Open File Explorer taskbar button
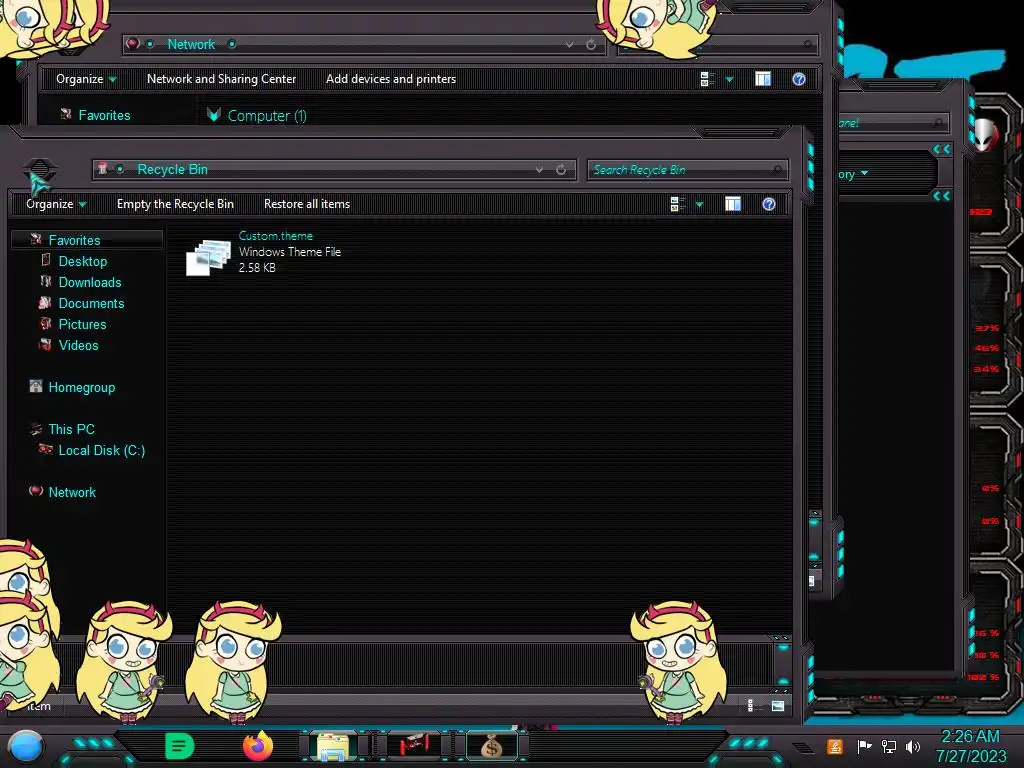 pyautogui.click(x=333, y=746)
